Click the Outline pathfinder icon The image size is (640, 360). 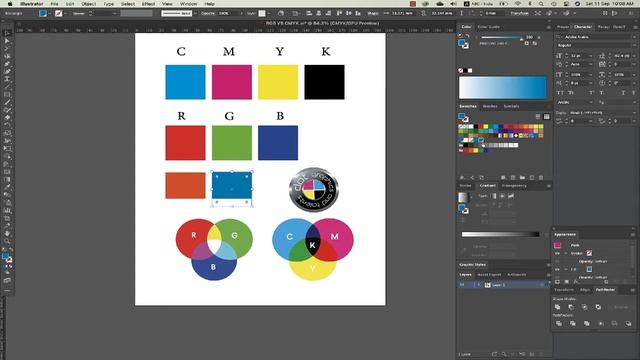pyautogui.click(x=614, y=323)
